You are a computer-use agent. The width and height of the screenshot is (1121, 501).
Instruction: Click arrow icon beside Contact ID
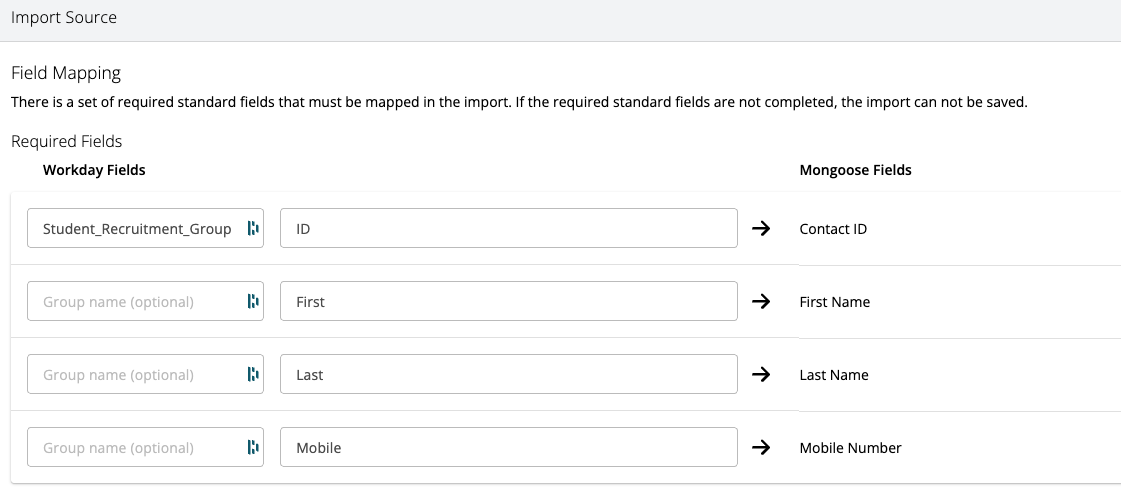click(x=761, y=229)
